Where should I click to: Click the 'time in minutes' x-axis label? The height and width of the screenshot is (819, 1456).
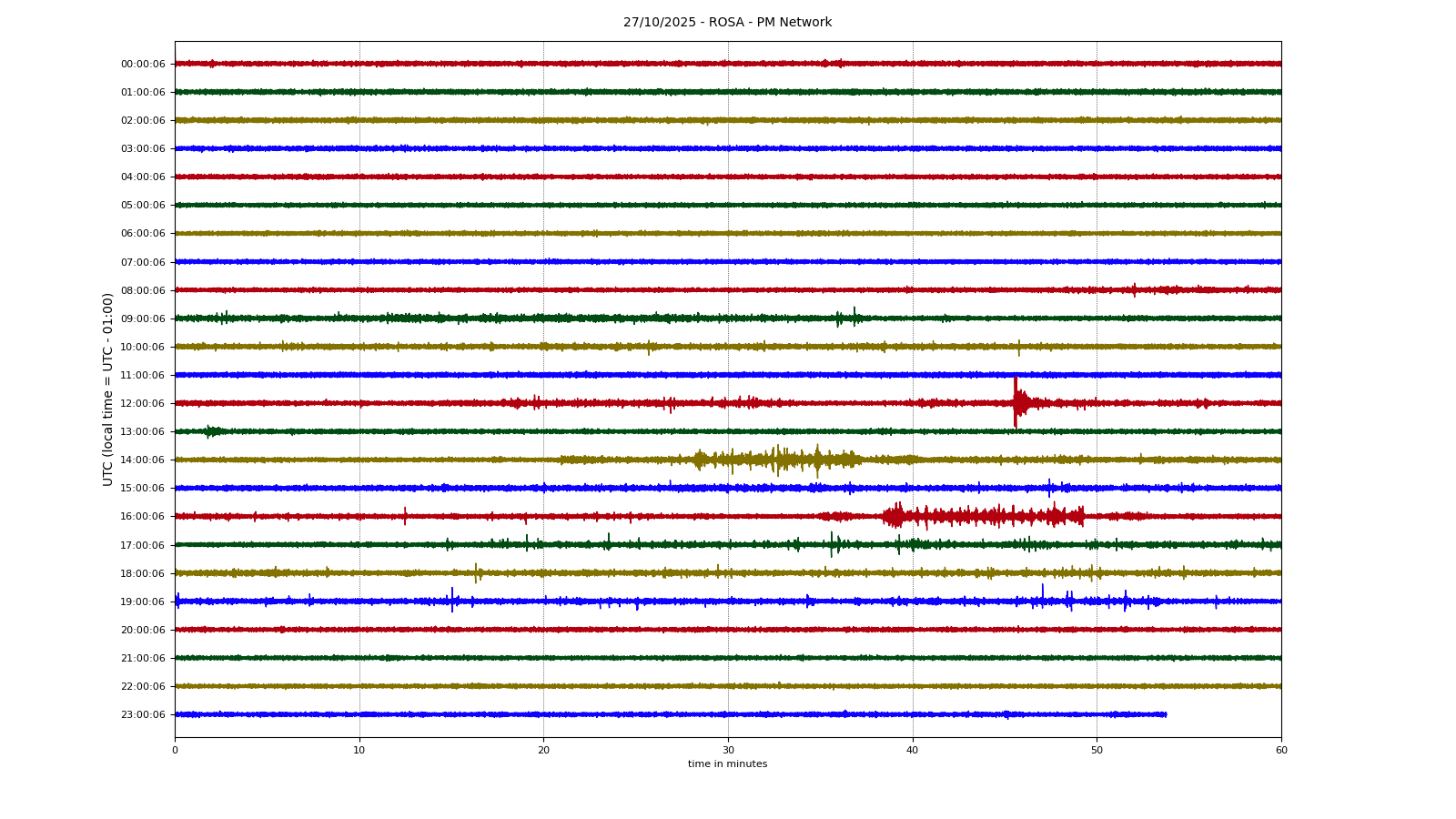(x=727, y=764)
